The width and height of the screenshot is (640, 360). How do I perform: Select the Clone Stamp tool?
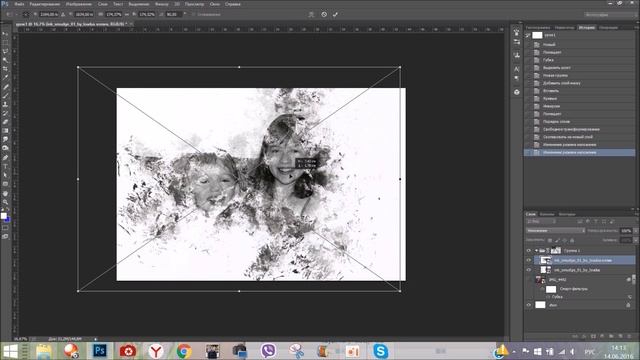tap(5, 104)
